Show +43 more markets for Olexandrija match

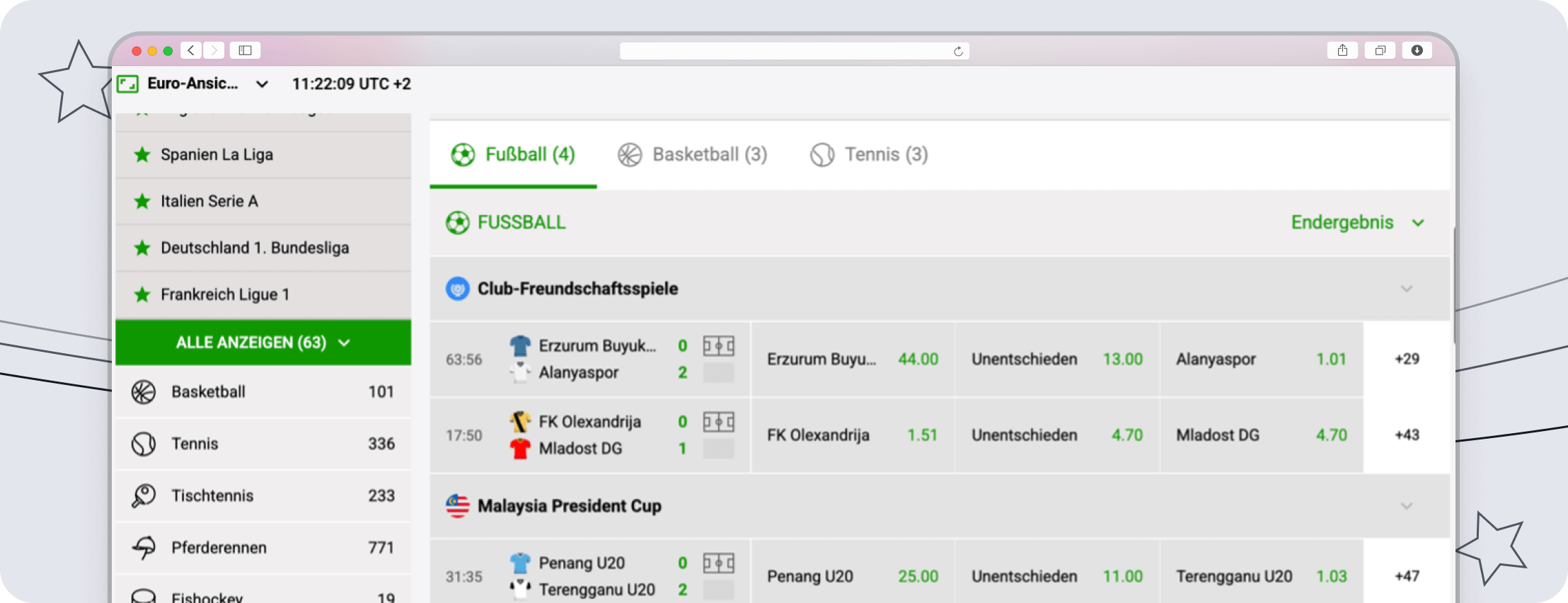[1407, 435]
